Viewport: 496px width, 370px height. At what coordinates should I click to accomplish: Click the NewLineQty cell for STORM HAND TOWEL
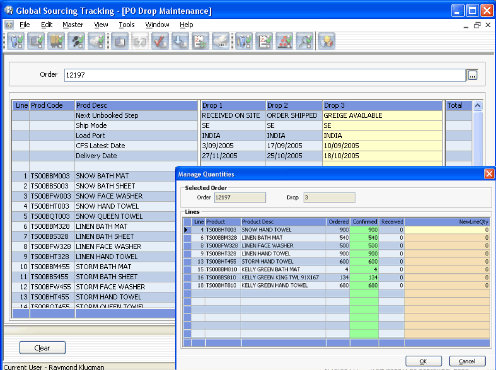[447, 261]
